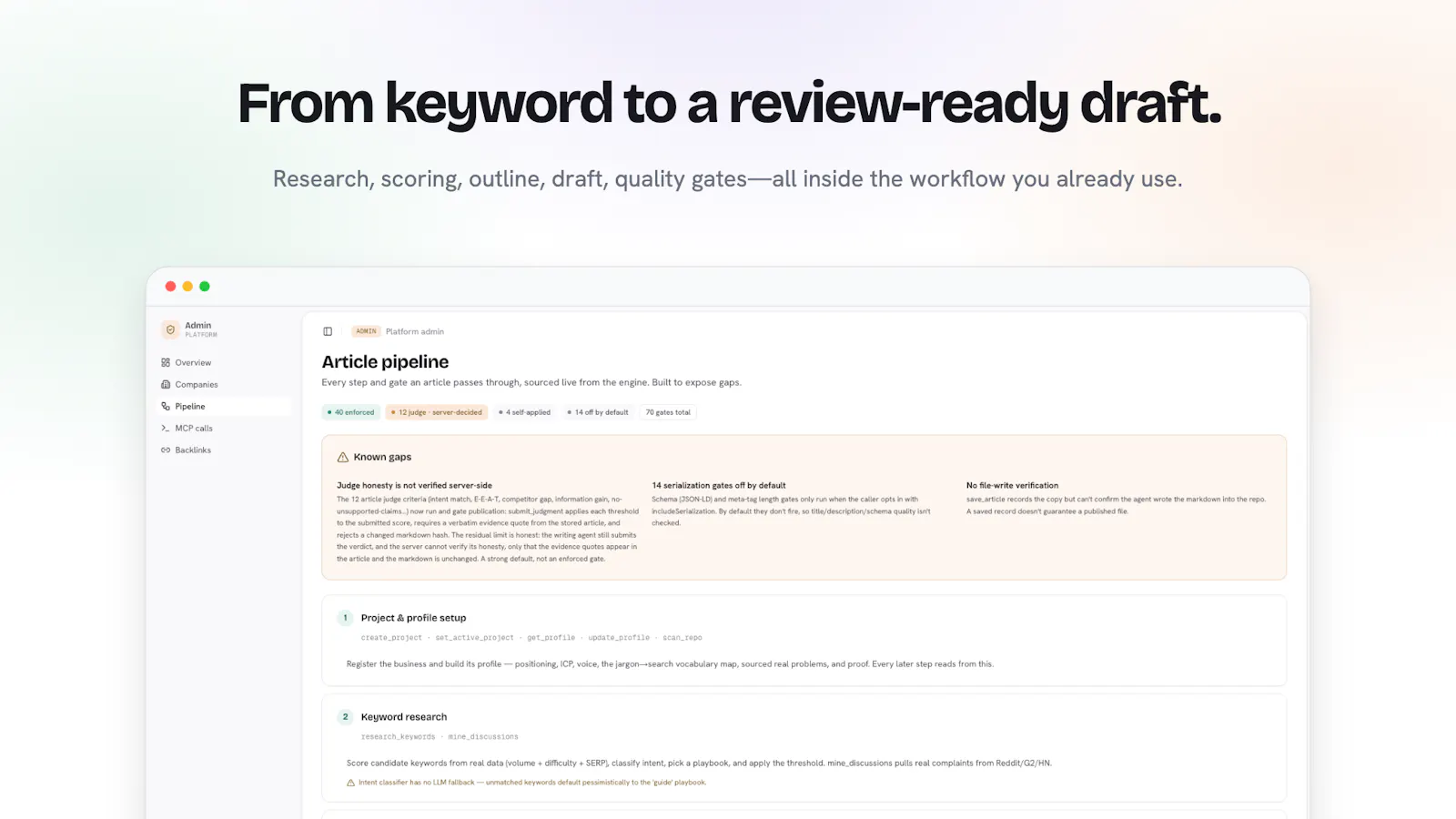Click the mine_discussions tool name
The width and height of the screenshot is (1456, 819).
coord(483,737)
